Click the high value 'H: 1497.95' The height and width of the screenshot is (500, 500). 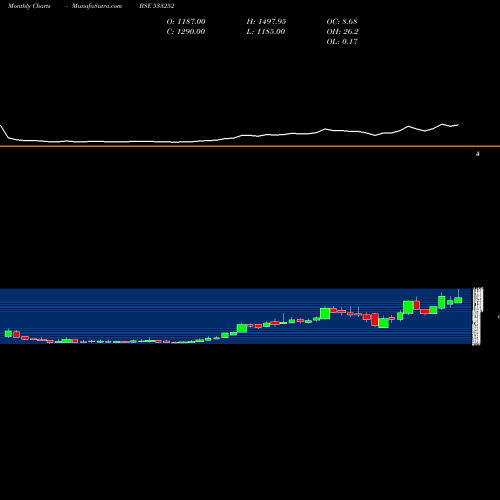coord(266,22)
